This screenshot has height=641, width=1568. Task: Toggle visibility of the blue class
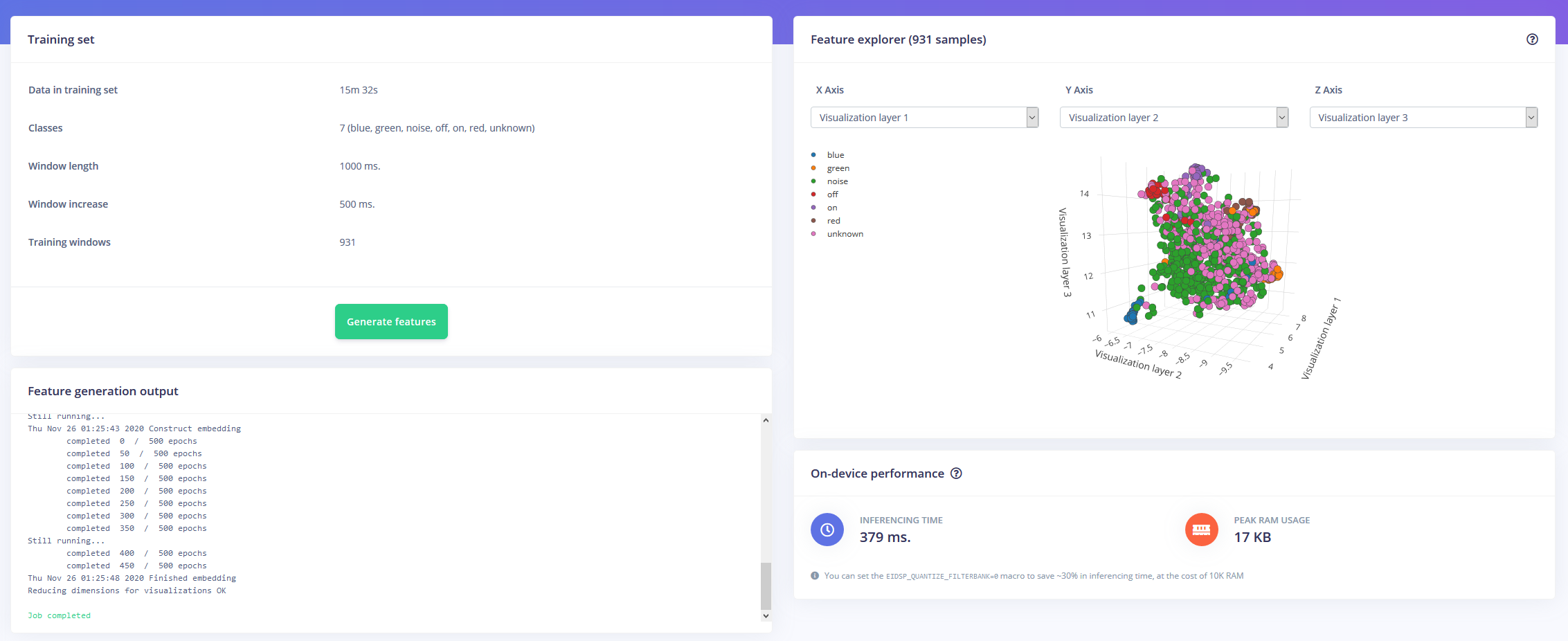[836, 154]
